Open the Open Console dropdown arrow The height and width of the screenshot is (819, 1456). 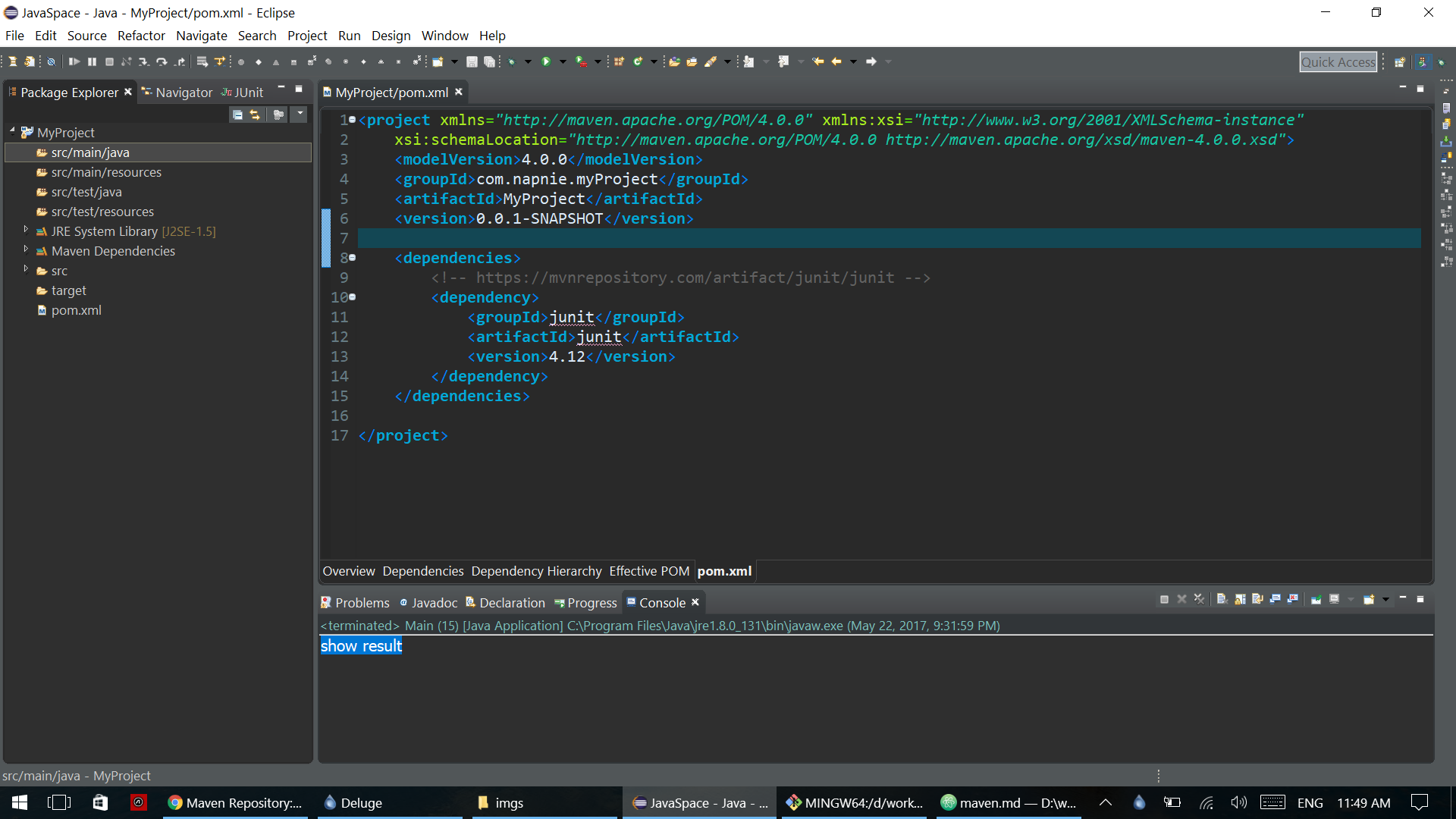[x=1385, y=599]
